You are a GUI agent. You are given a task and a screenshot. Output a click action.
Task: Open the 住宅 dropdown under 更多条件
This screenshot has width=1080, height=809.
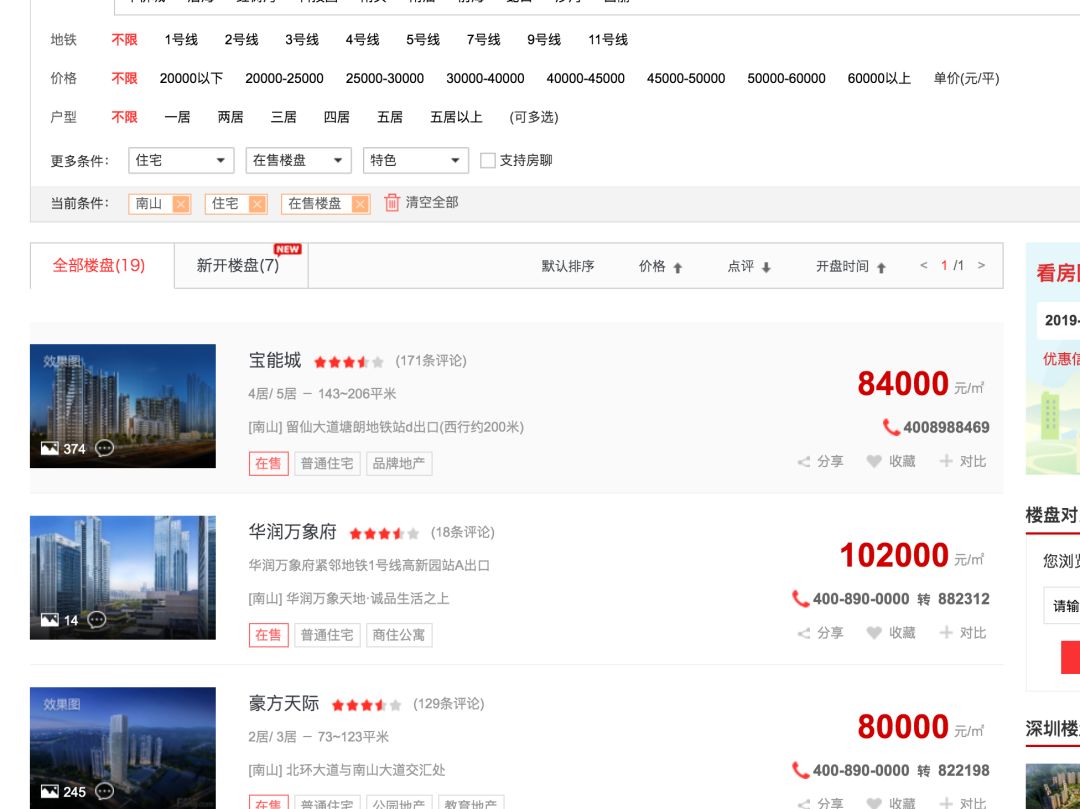[x=181, y=160]
